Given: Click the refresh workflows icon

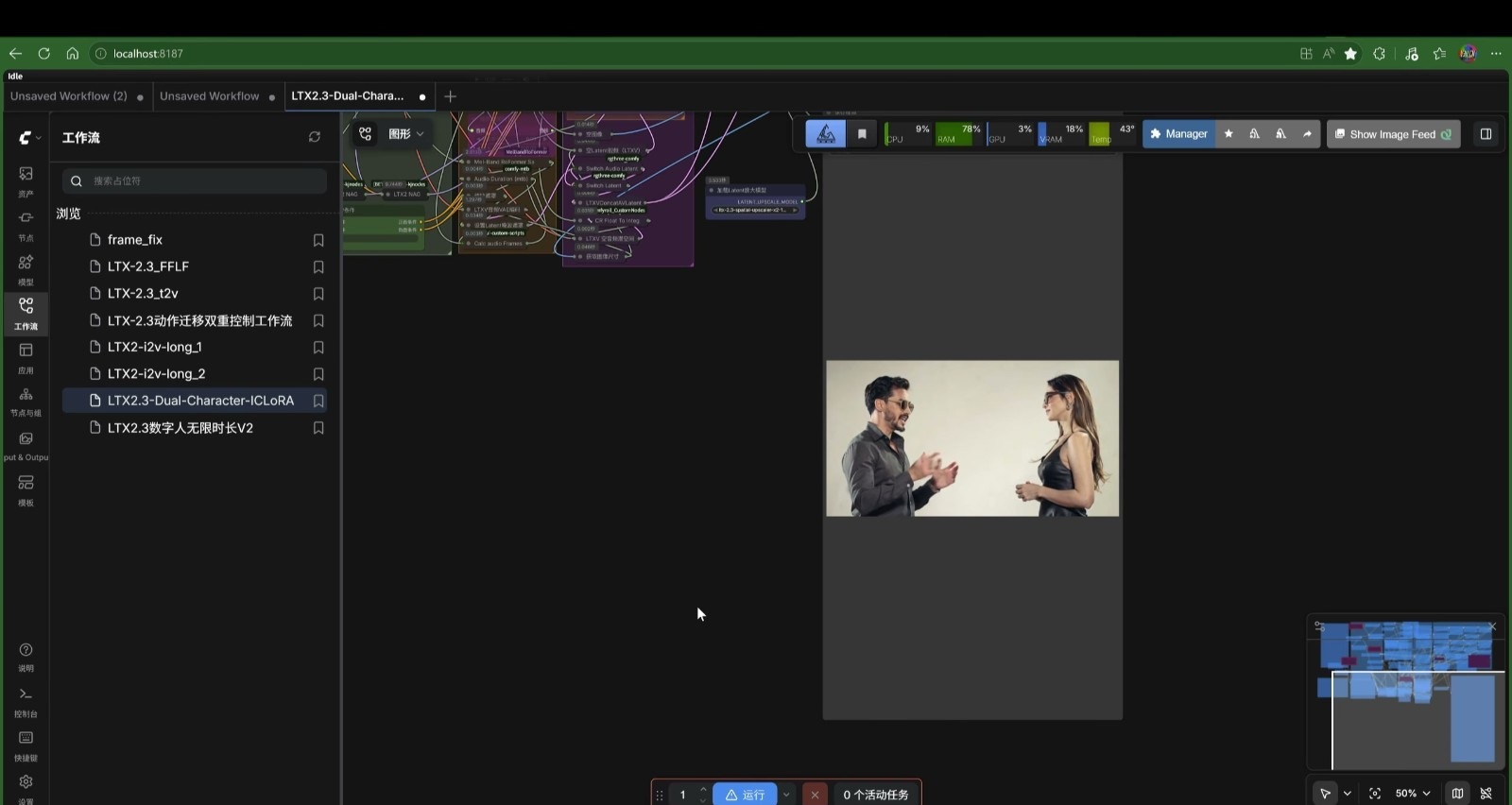Looking at the screenshot, I should [314, 137].
